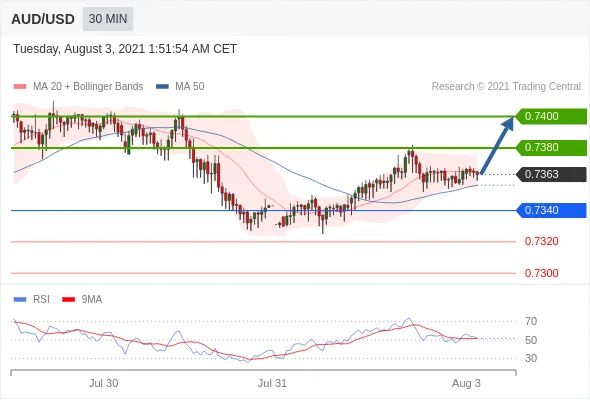The image size is (590, 400).
Task: Click the green 0.7380 resistance price tag
Action: pyautogui.click(x=551, y=148)
